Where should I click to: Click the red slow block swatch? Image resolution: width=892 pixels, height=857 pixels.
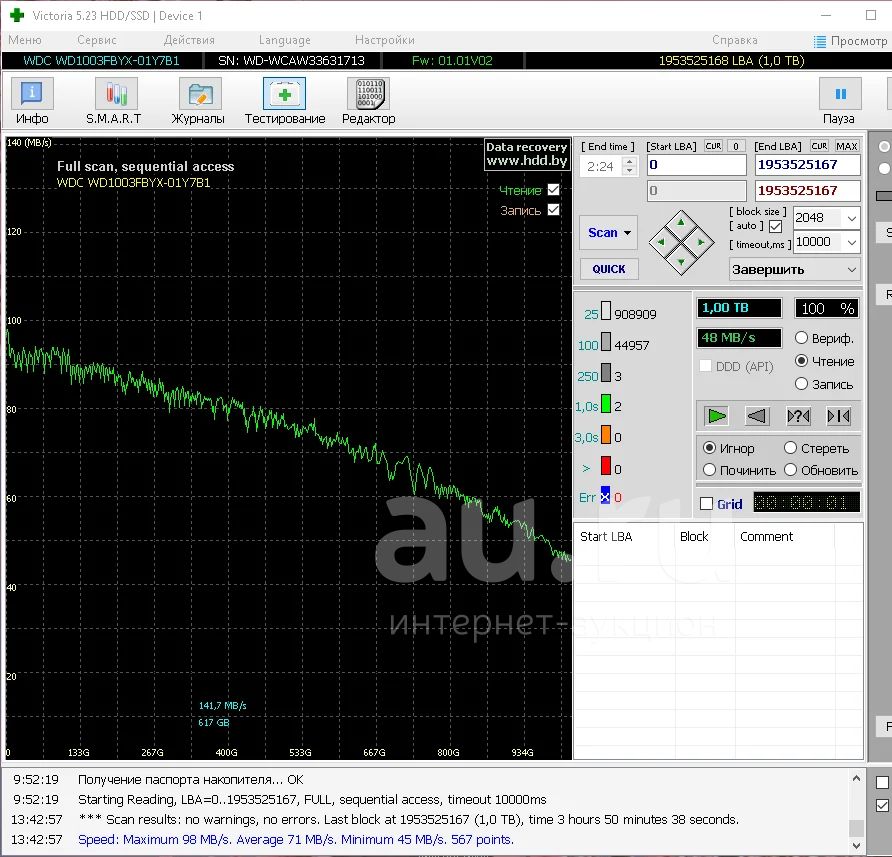coord(606,465)
